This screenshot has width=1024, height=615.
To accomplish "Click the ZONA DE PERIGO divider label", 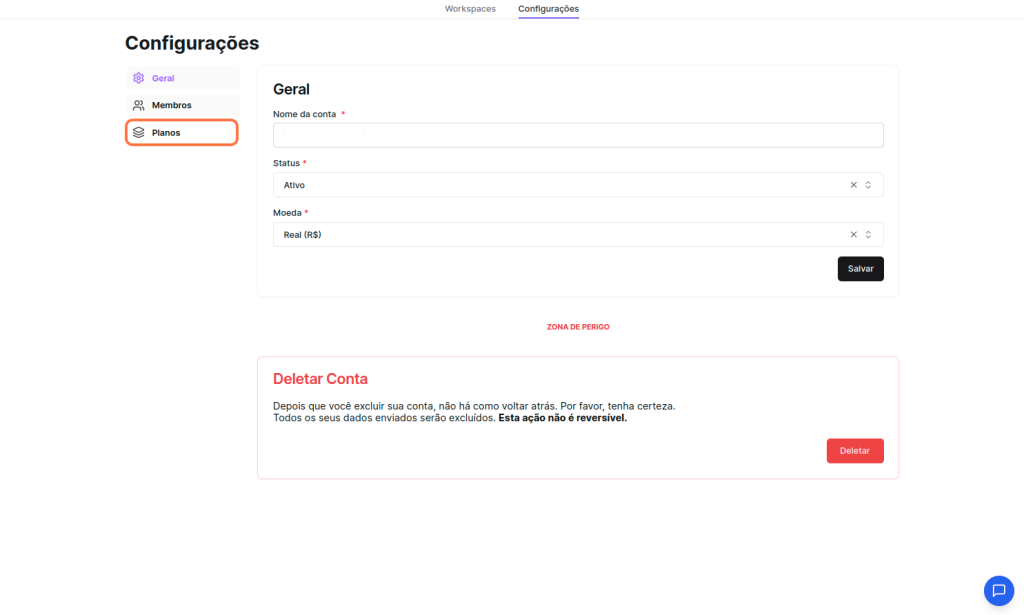I will (x=578, y=327).
